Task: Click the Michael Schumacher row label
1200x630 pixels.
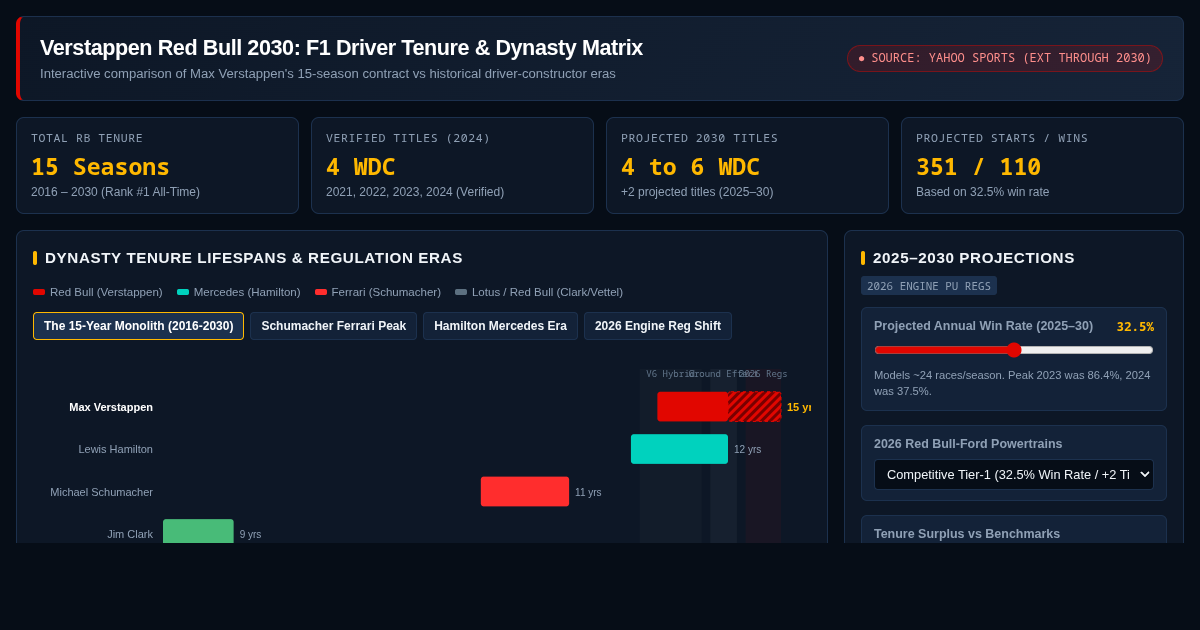Action: [102, 492]
